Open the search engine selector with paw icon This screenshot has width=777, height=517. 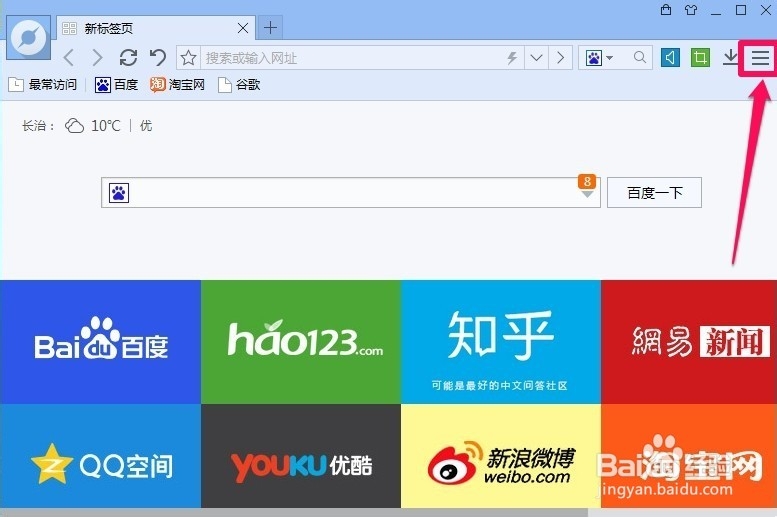[x=599, y=58]
